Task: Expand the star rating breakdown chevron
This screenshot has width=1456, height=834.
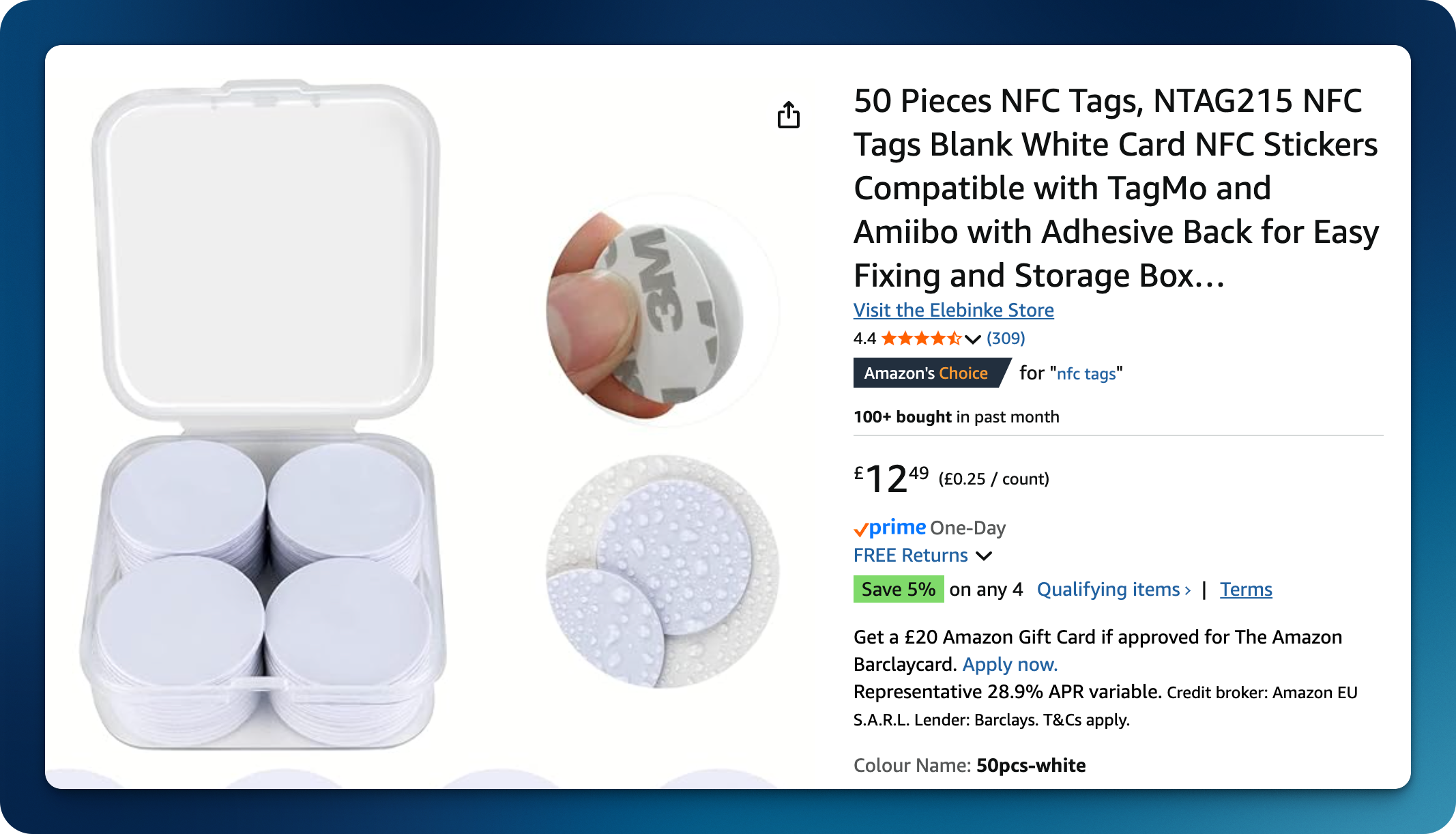Action: point(973,339)
